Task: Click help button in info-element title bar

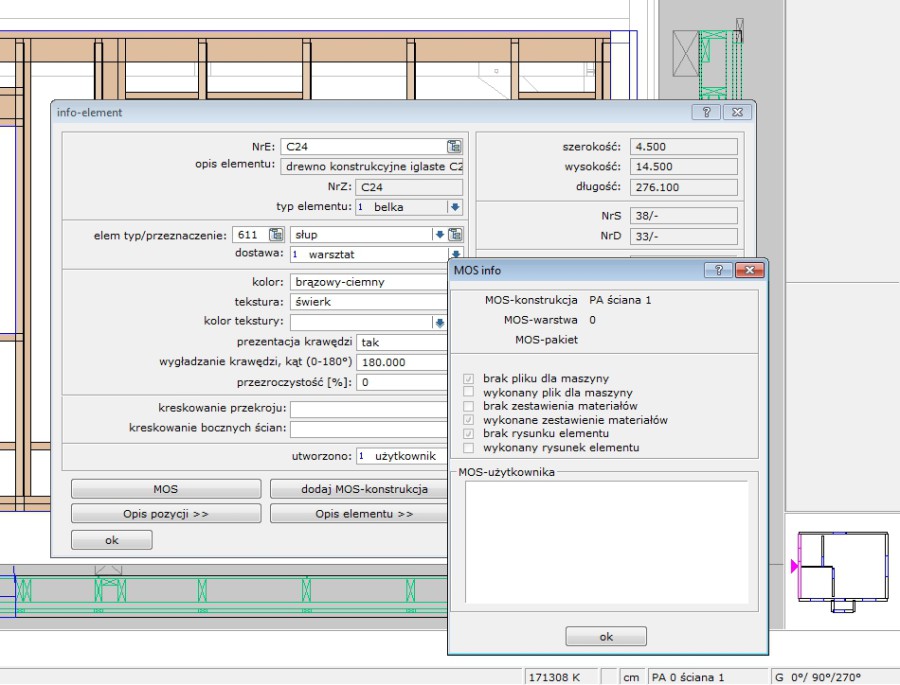Action: (x=705, y=113)
